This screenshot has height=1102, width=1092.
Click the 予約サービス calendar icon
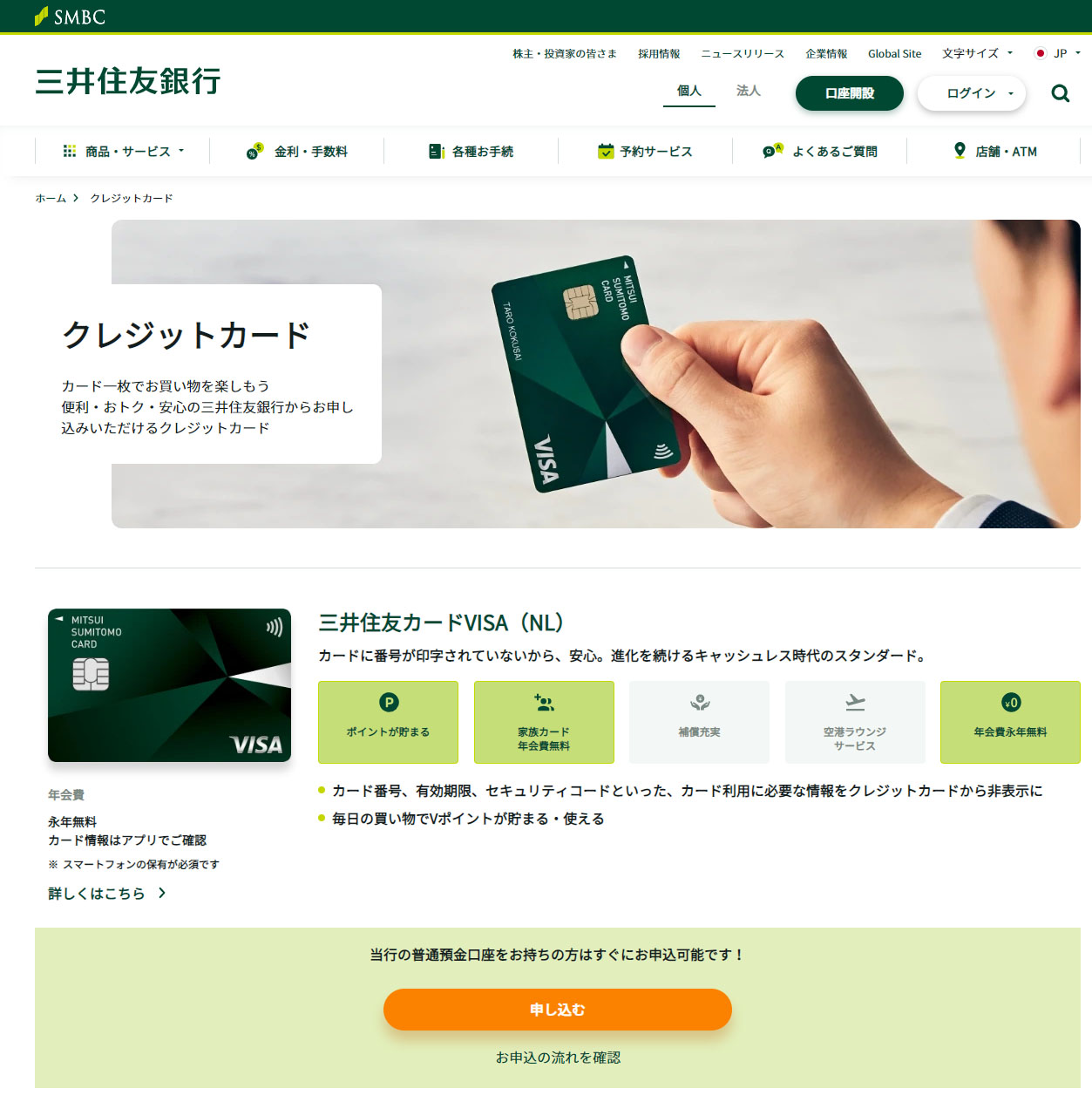[606, 152]
